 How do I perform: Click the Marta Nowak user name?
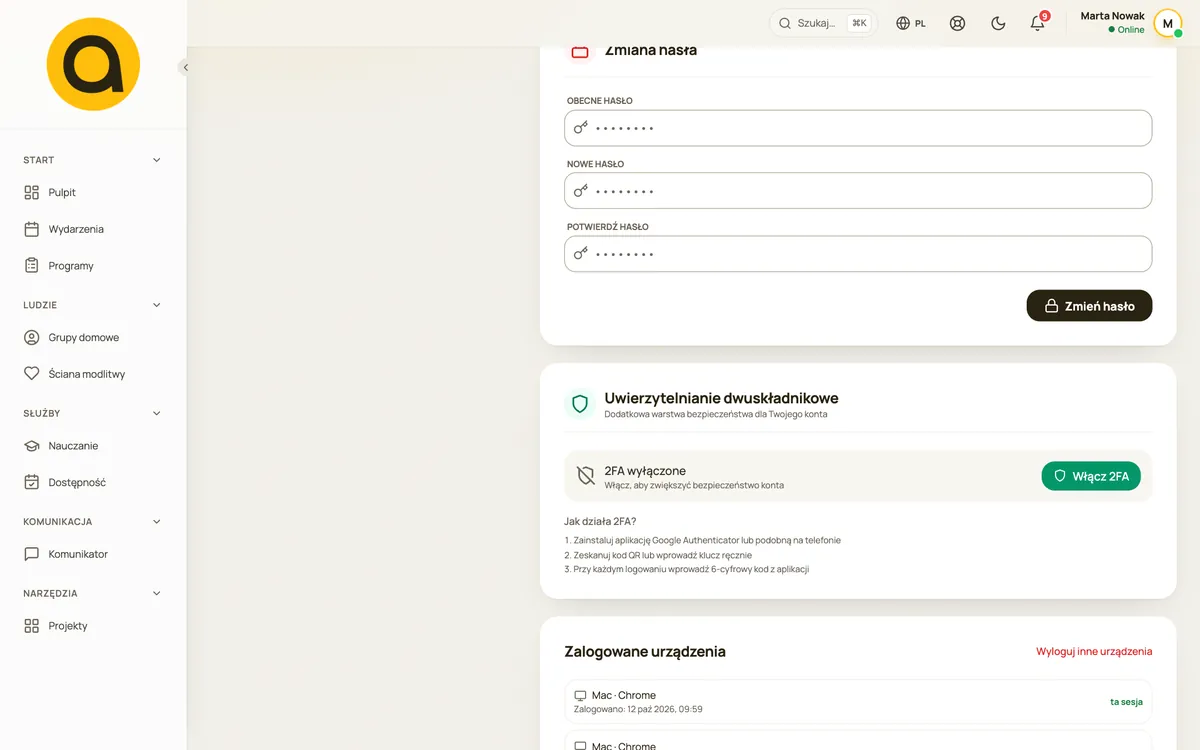[x=1113, y=16]
